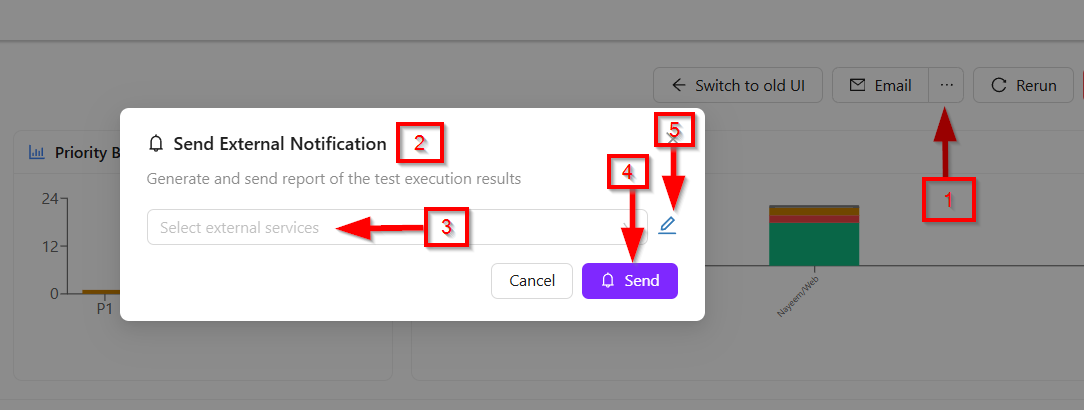1084x410 pixels.
Task: Click the P1 label under the chart
Action: (104, 309)
